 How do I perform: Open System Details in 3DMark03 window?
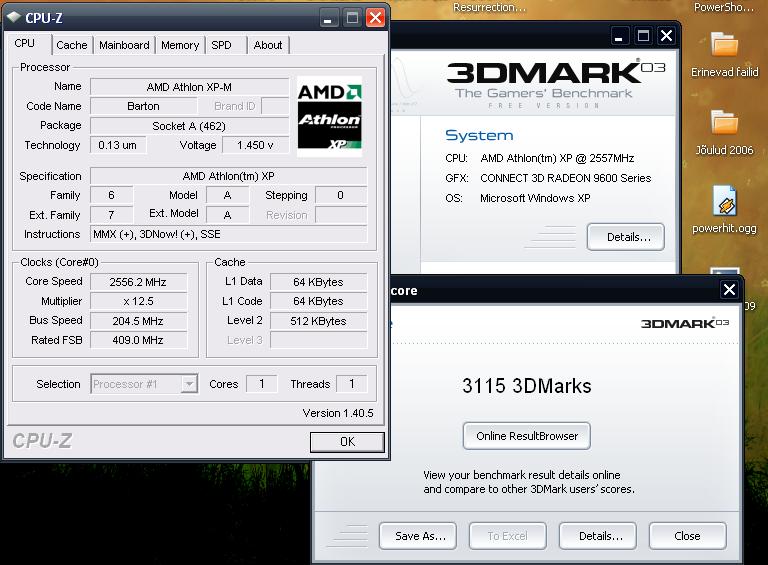click(625, 237)
